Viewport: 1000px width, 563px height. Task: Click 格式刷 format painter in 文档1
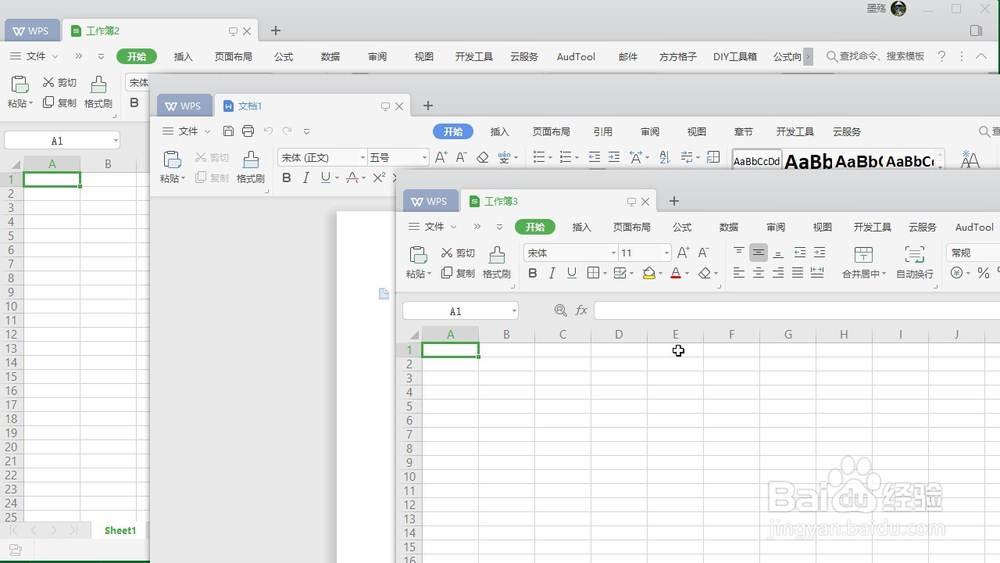(251, 167)
